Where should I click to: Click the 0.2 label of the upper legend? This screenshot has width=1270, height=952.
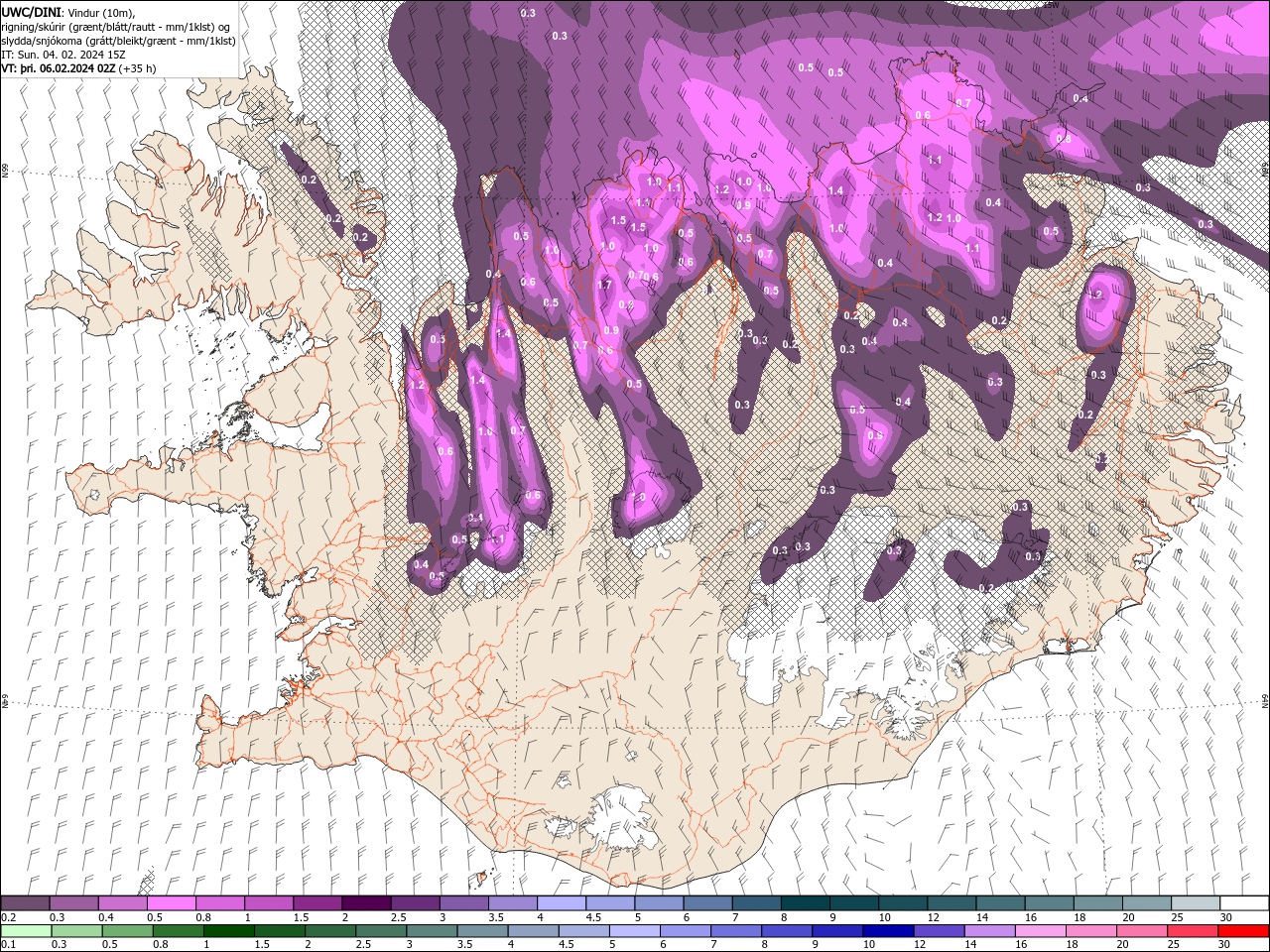pos(7,917)
